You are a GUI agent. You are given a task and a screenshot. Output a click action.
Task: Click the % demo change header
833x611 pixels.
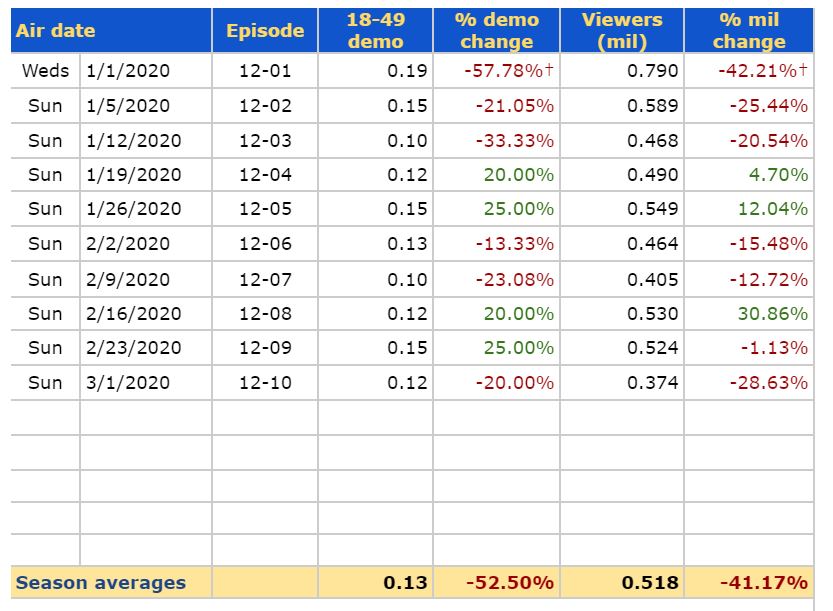click(496, 30)
